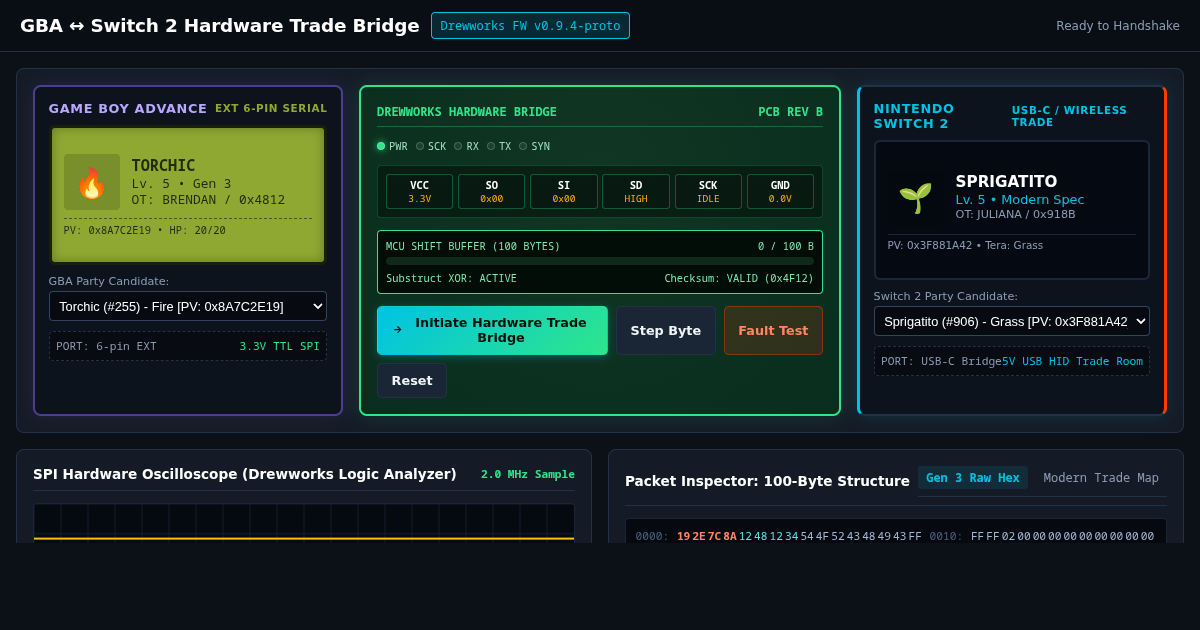The height and width of the screenshot is (630, 1200).
Task: Click Substruct XOR: ACTIVE text
Action: point(452,279)
